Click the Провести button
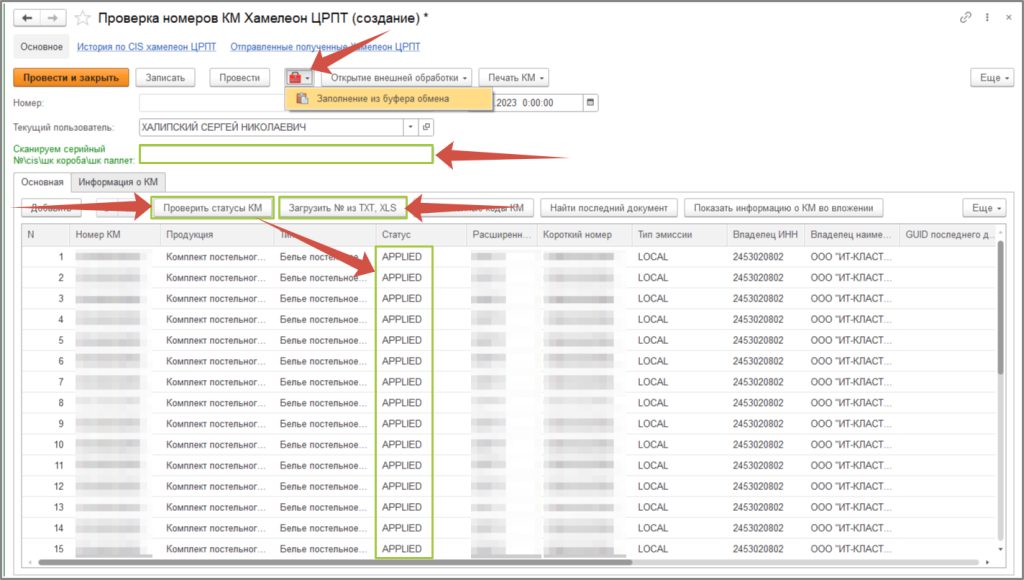Viewport: 1024px width, 580px height. [240, 78]
